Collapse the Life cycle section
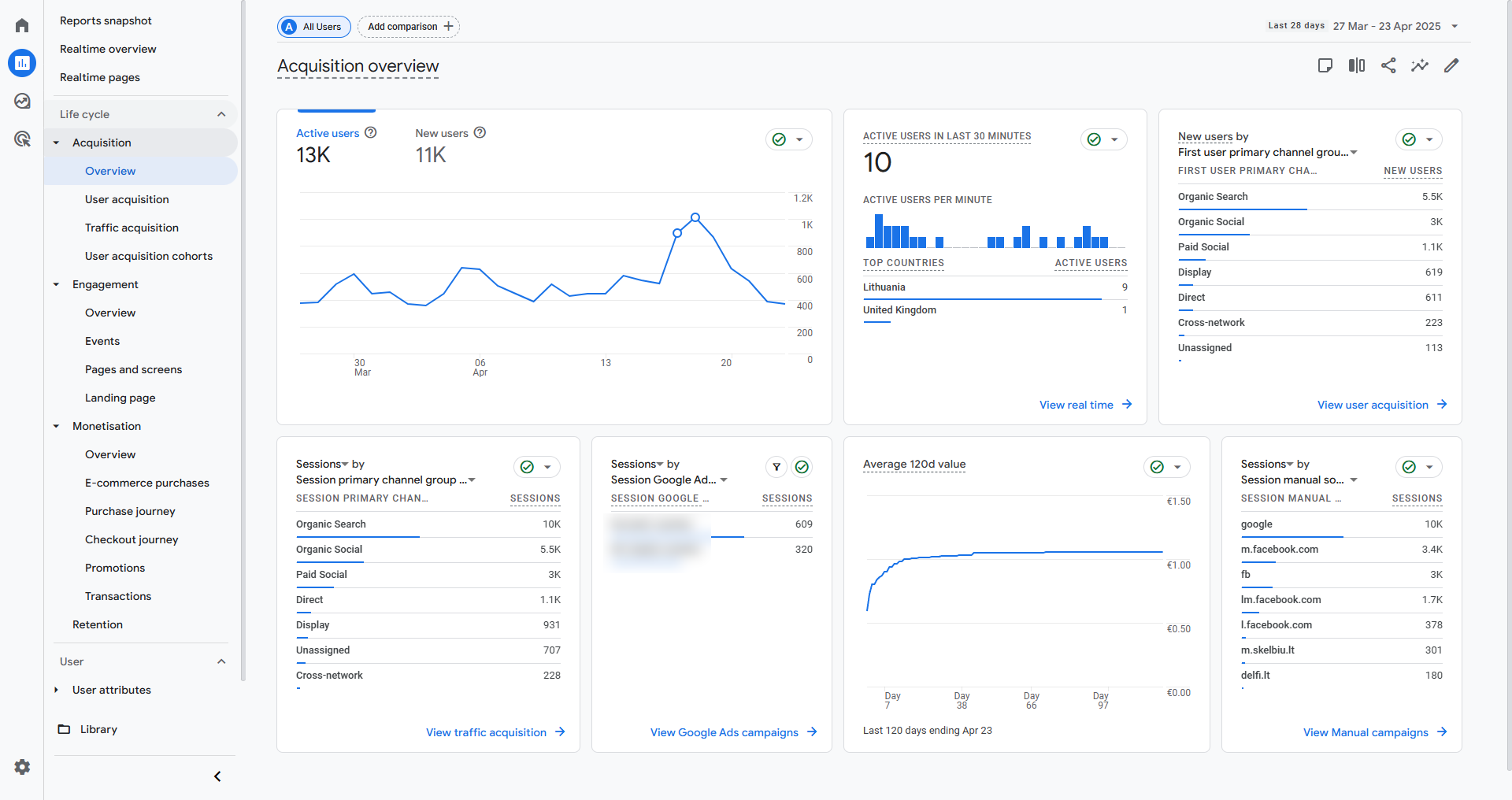This screenshot has height=800, width=1512. coord(221,114)
